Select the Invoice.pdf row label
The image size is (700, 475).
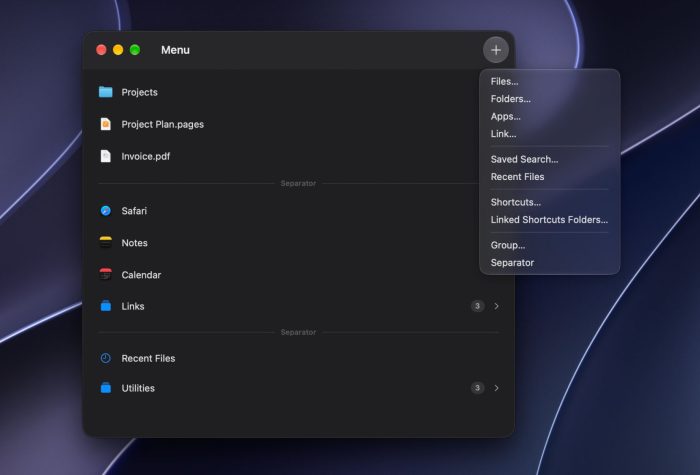(146, 156)
